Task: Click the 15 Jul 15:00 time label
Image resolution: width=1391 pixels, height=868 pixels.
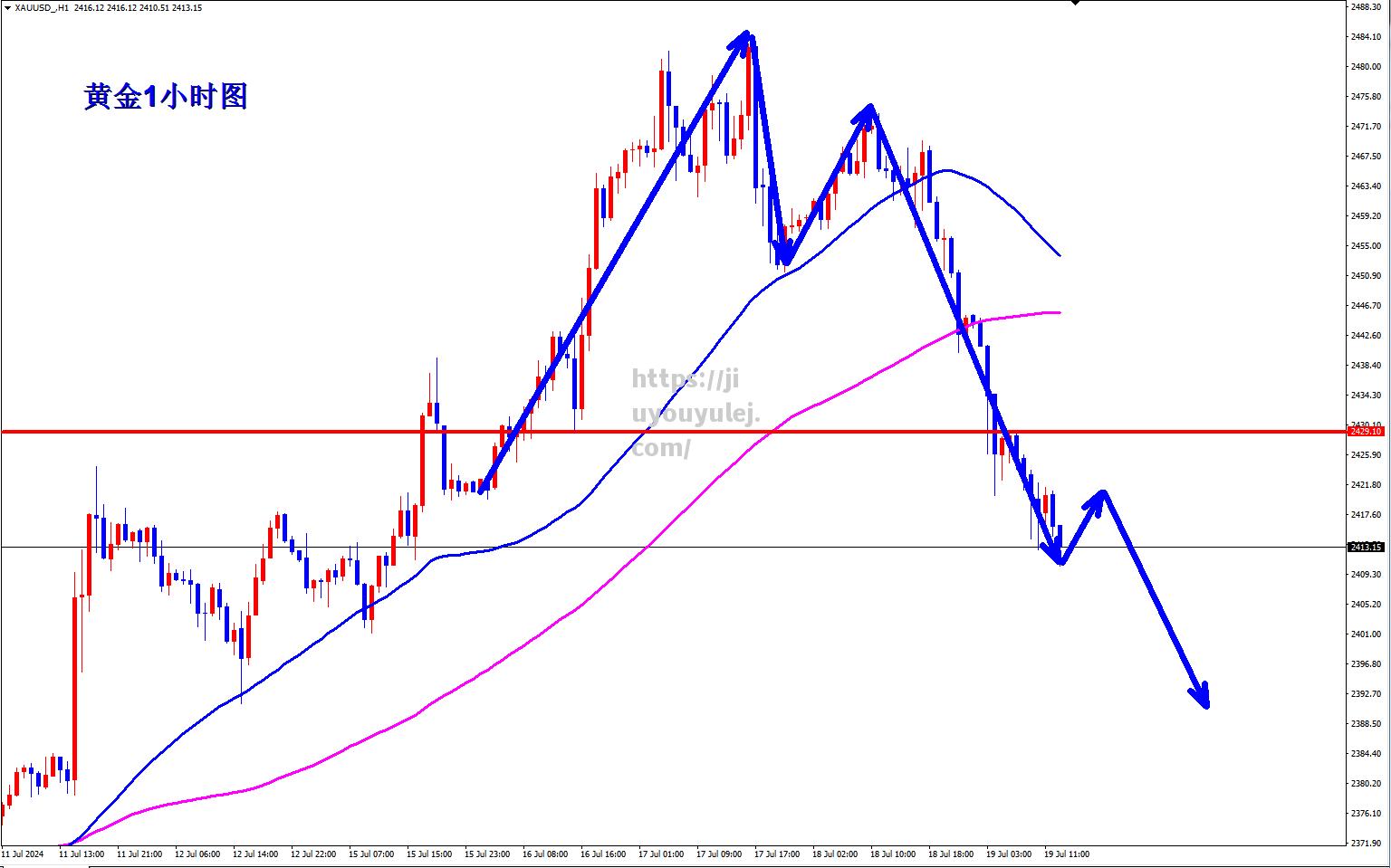Action: [x=429, y=854]
